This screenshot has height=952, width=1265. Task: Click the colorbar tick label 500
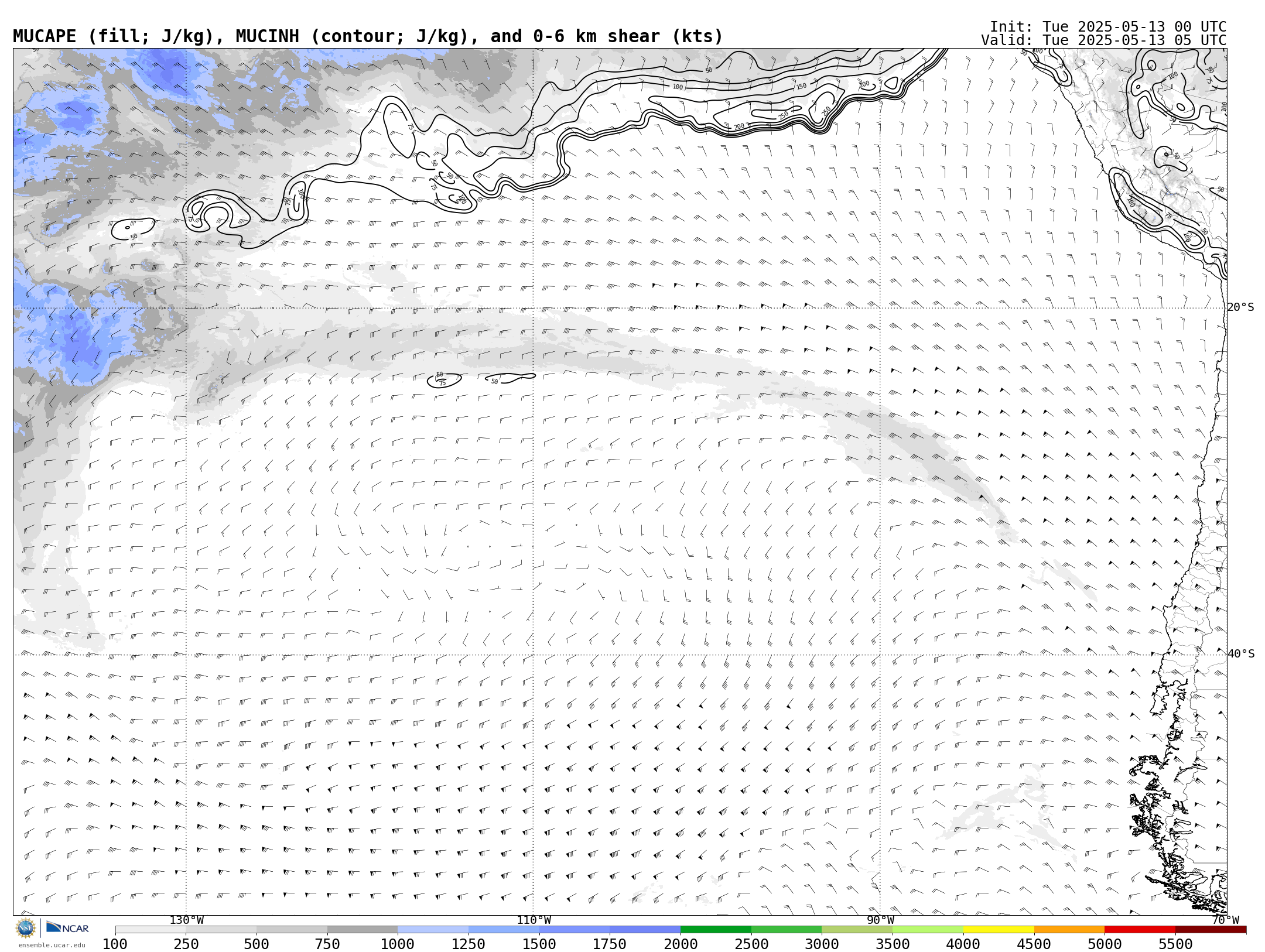[x=257, y=944]
